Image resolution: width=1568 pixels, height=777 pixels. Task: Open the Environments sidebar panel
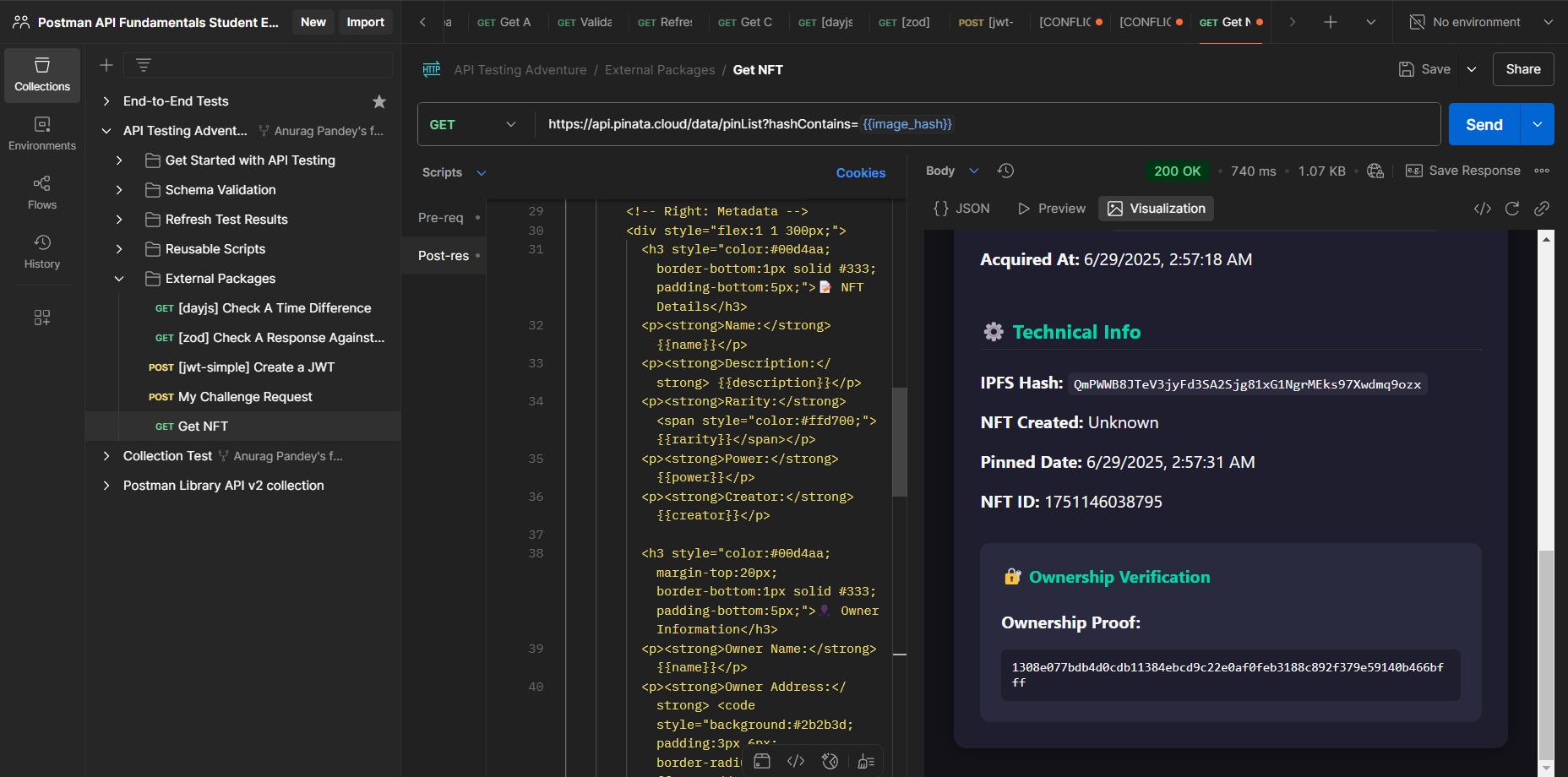42,134
